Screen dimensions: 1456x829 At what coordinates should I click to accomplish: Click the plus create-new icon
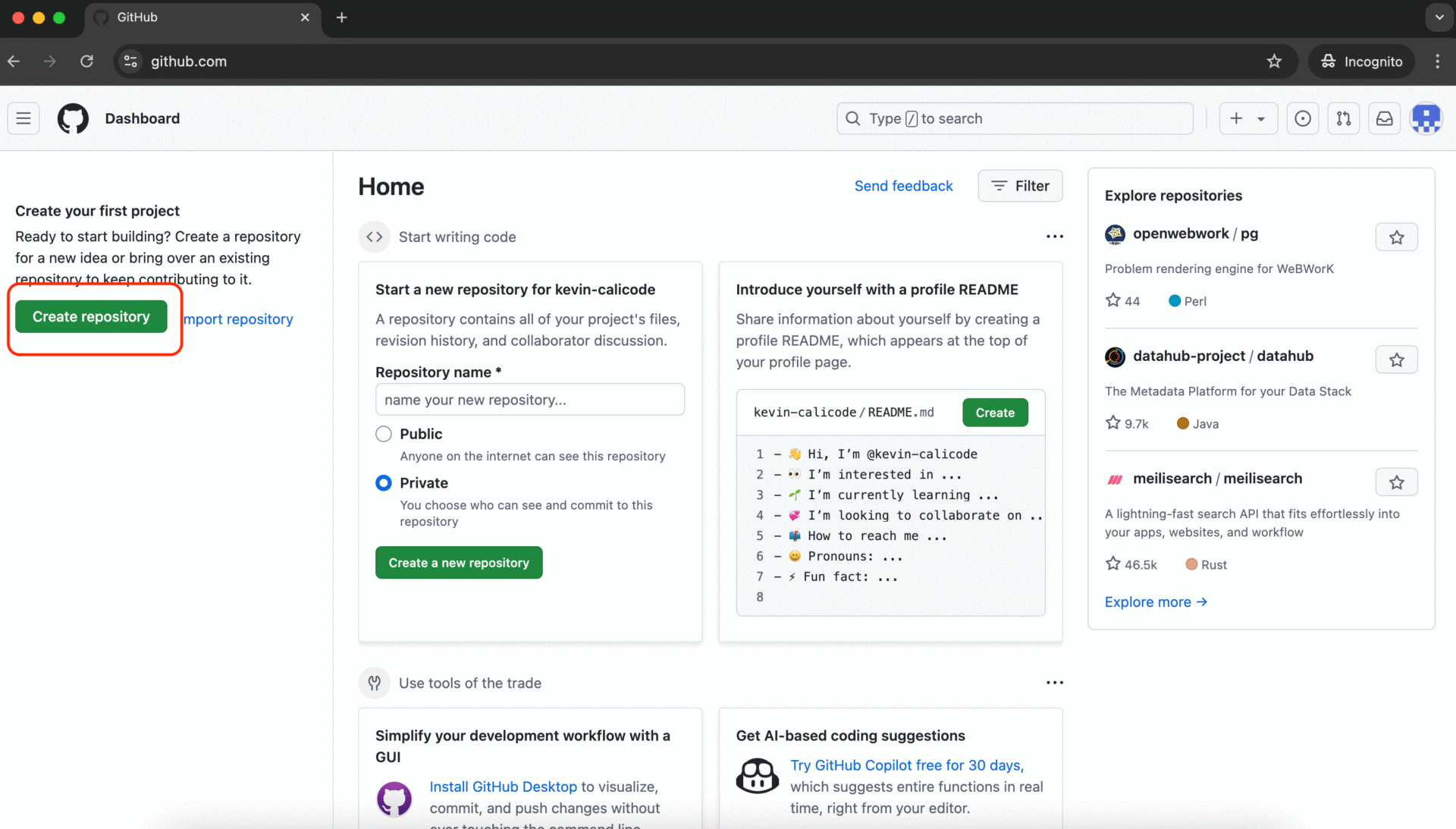1236,118
